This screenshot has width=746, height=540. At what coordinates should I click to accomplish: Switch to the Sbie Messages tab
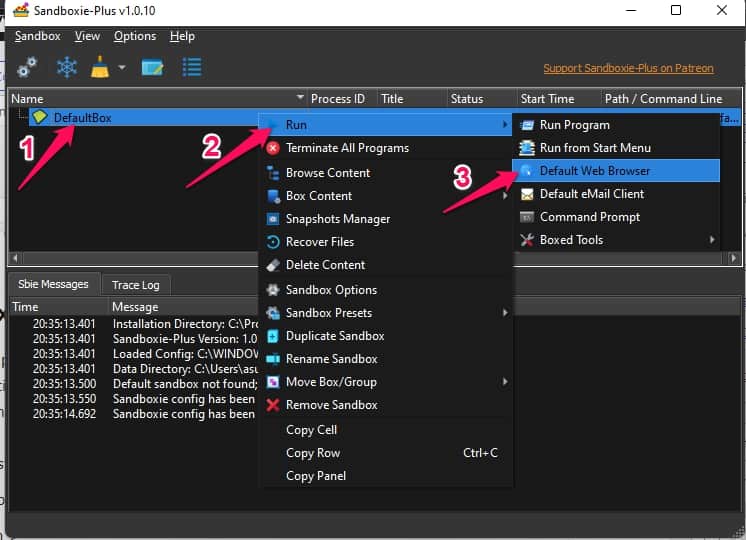point(53,284)
